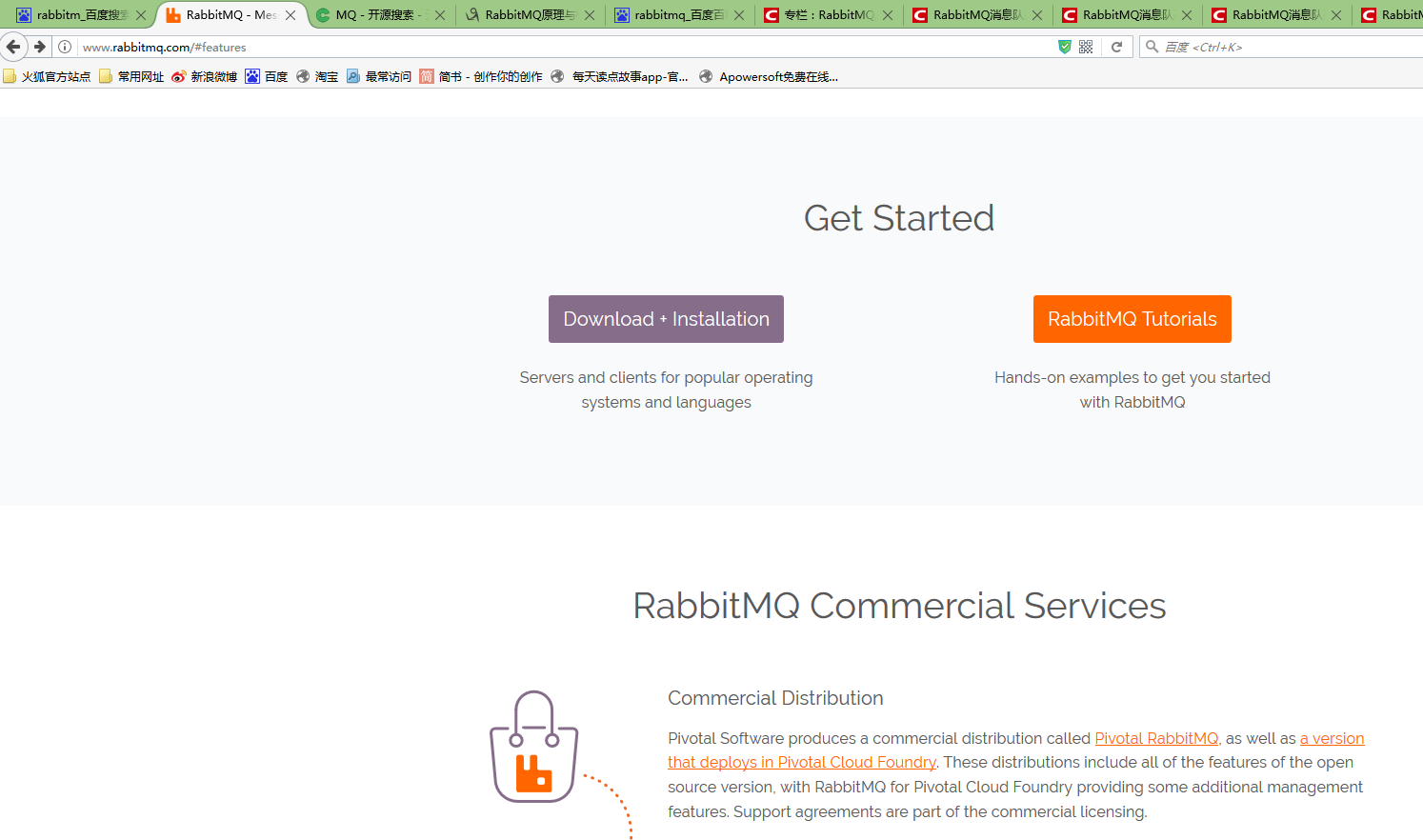Go forward with the forward arrow

click(39, 47)
